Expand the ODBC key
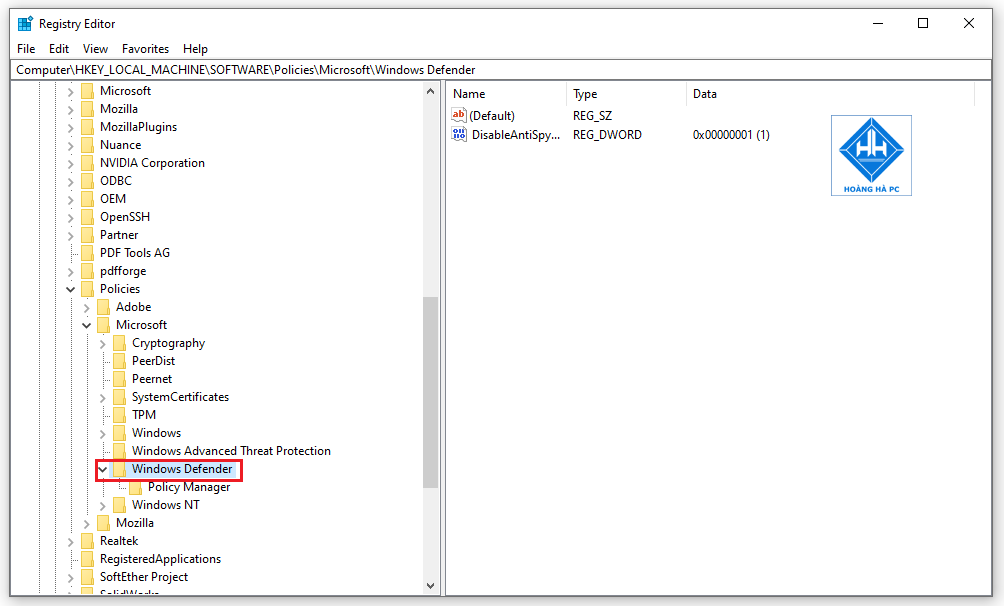The height and width of the screenshot is (606, 1004). point(71,182)
